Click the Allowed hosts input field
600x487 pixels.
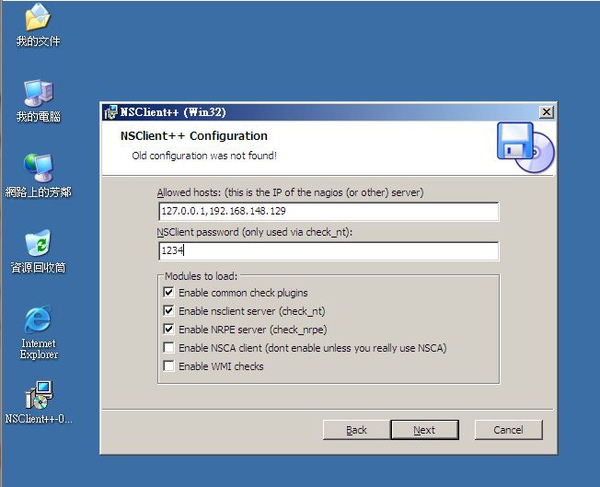point(328,211)
